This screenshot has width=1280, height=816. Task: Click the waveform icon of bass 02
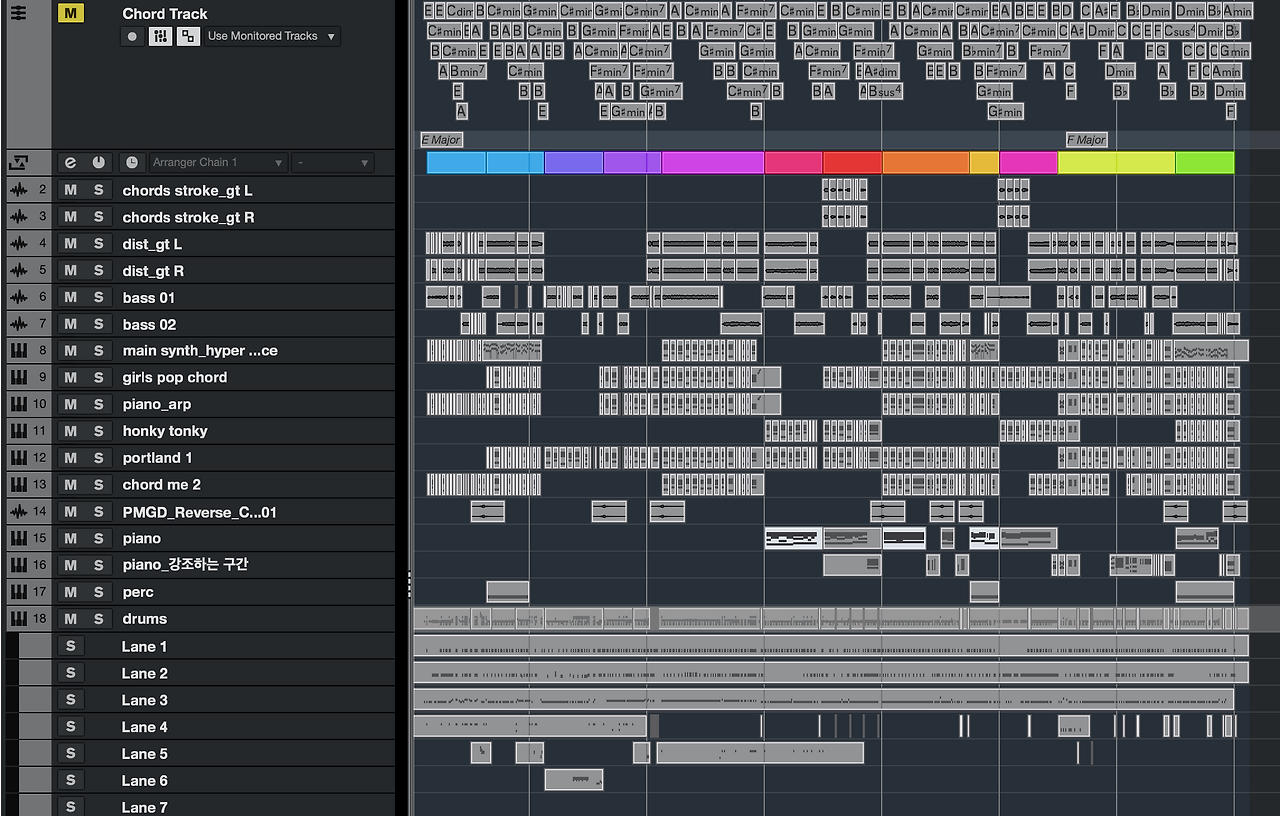[x=18, y=324]
